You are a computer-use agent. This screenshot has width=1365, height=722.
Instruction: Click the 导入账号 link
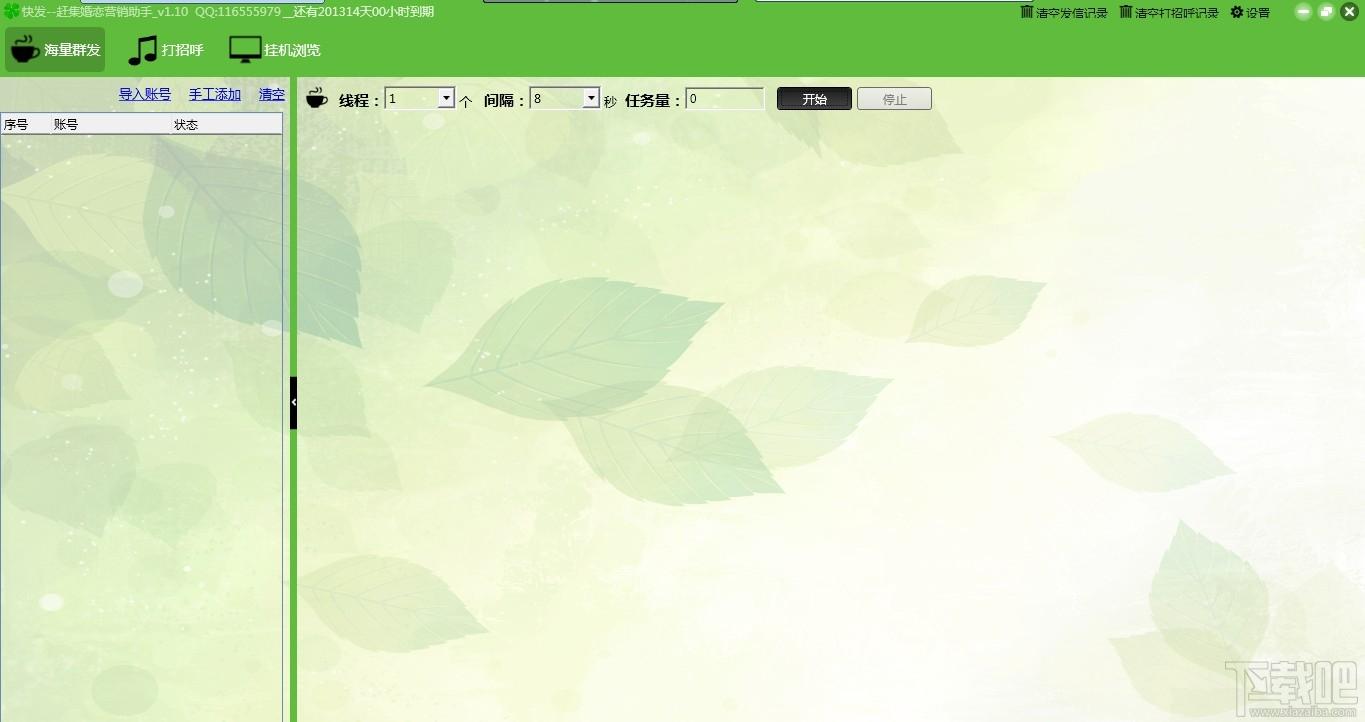point(145,94)
